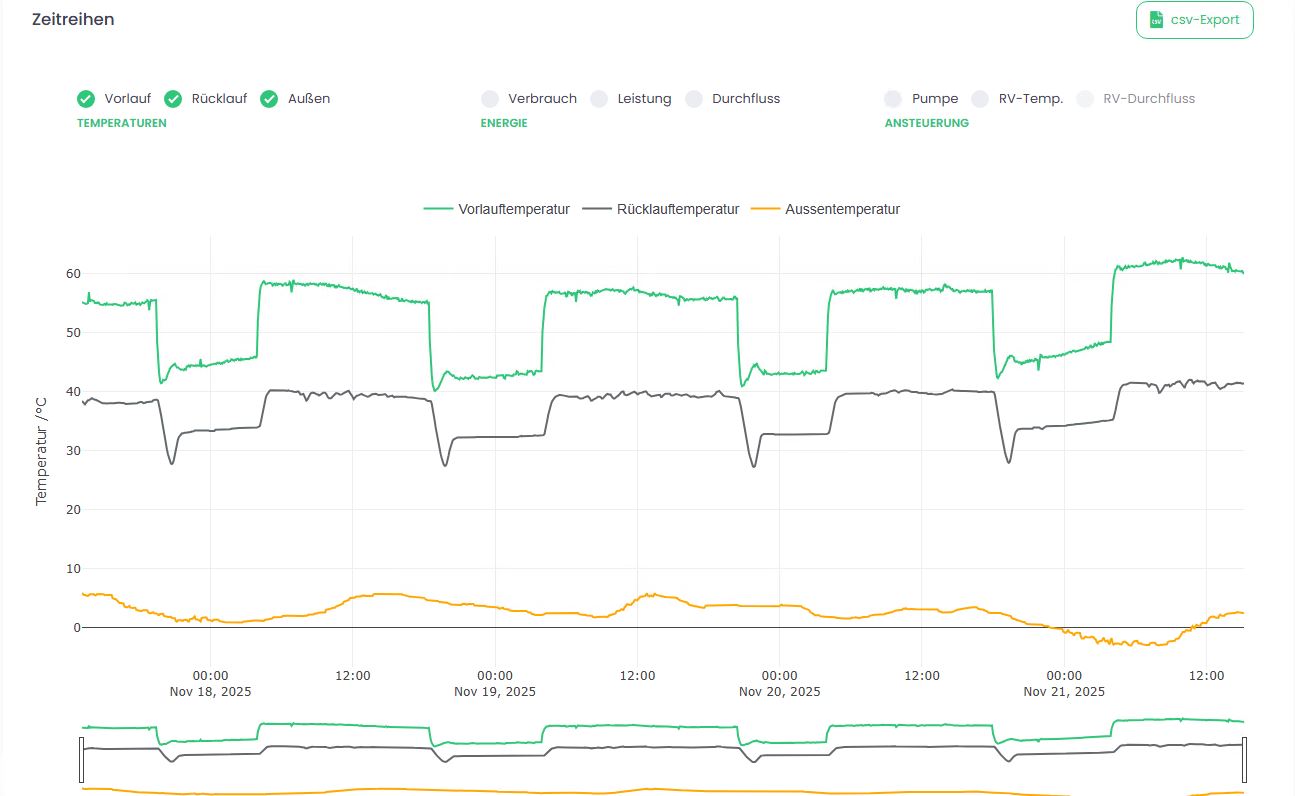The height and width of the screenshot is (796, 1295).
Task: Hide Rücklauftemperatur via the chart legend
Action: (x=661, y=209)
